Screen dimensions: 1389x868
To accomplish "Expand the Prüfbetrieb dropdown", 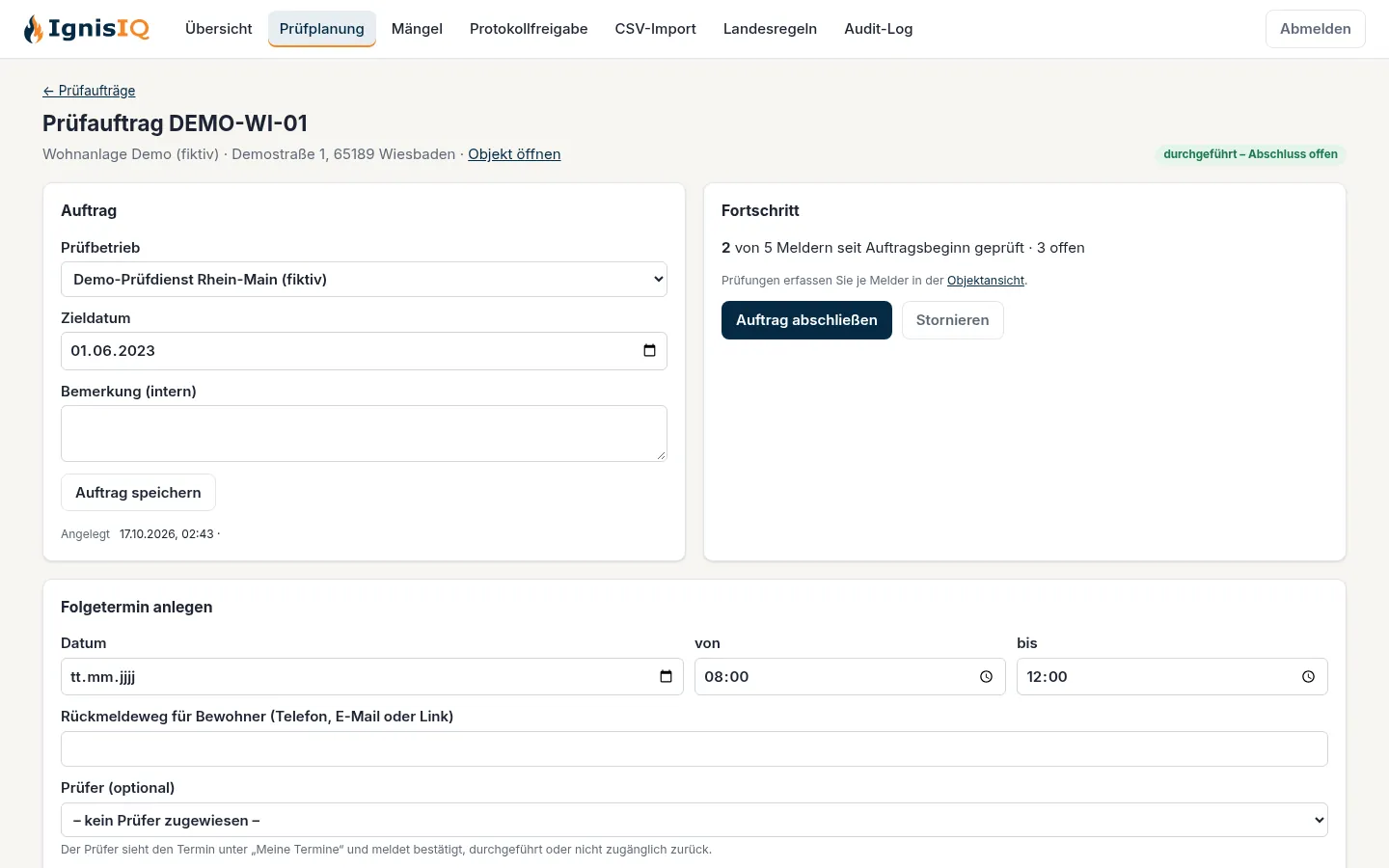I will [x=364, y=280].
